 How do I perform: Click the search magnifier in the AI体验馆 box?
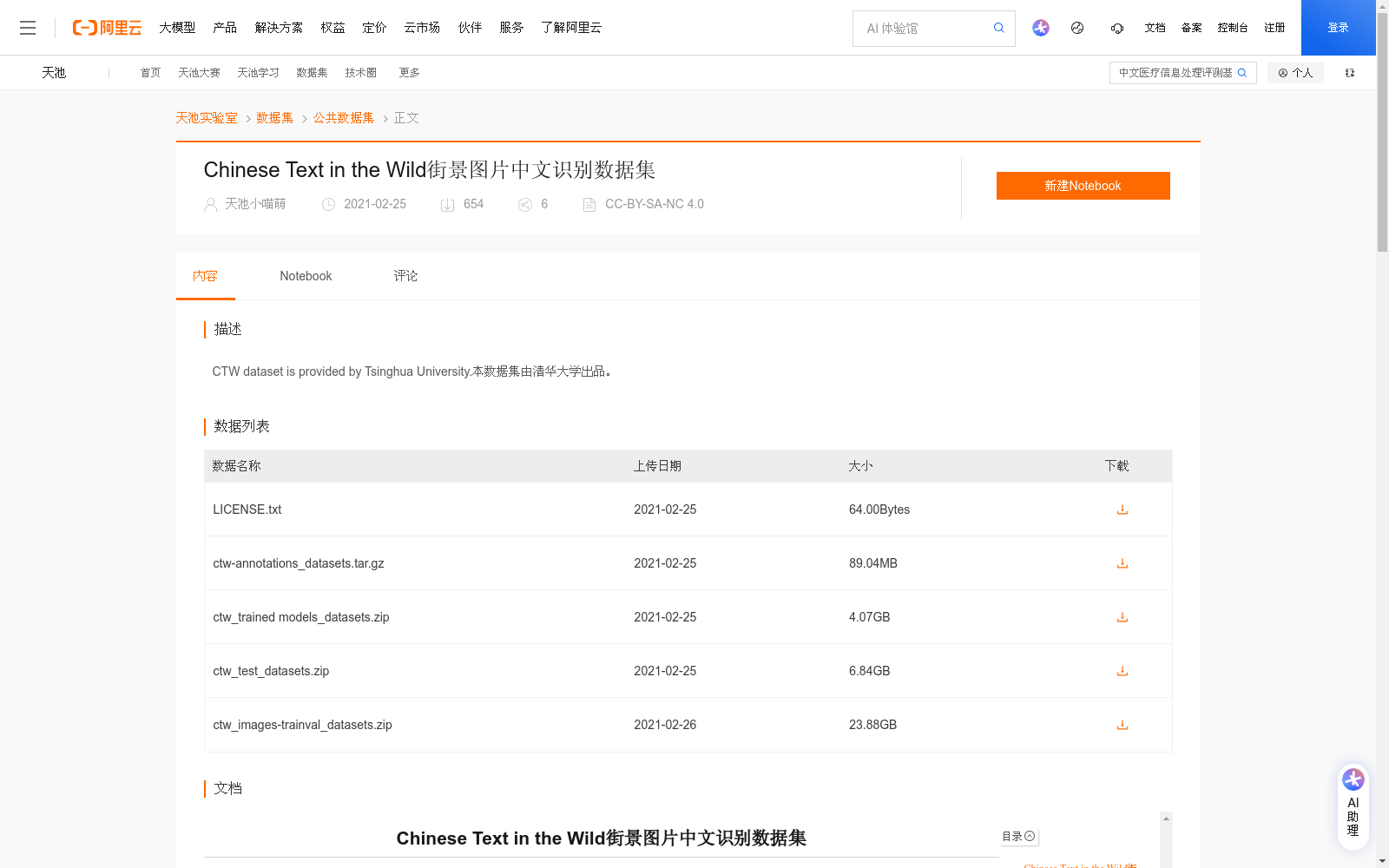point(998,28)
